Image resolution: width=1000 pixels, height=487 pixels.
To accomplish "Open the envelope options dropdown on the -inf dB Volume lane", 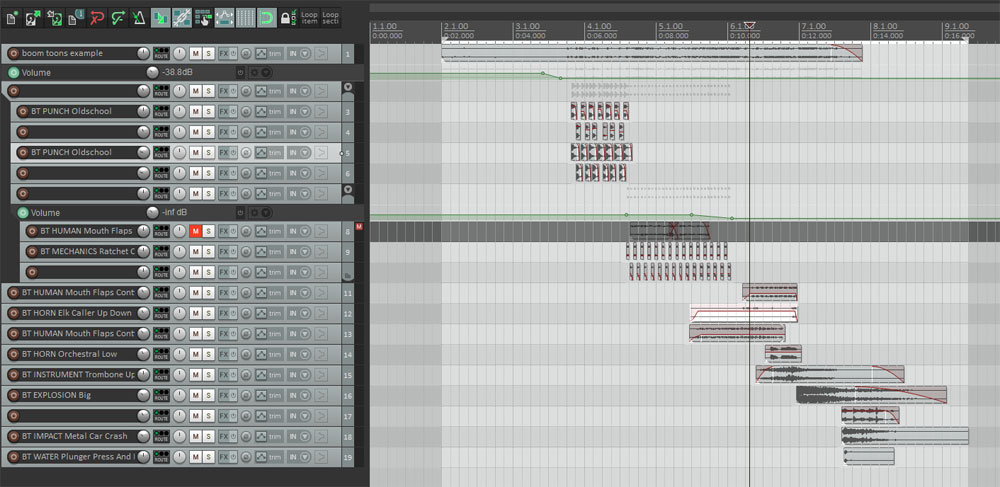I will [x=266, y=213].
